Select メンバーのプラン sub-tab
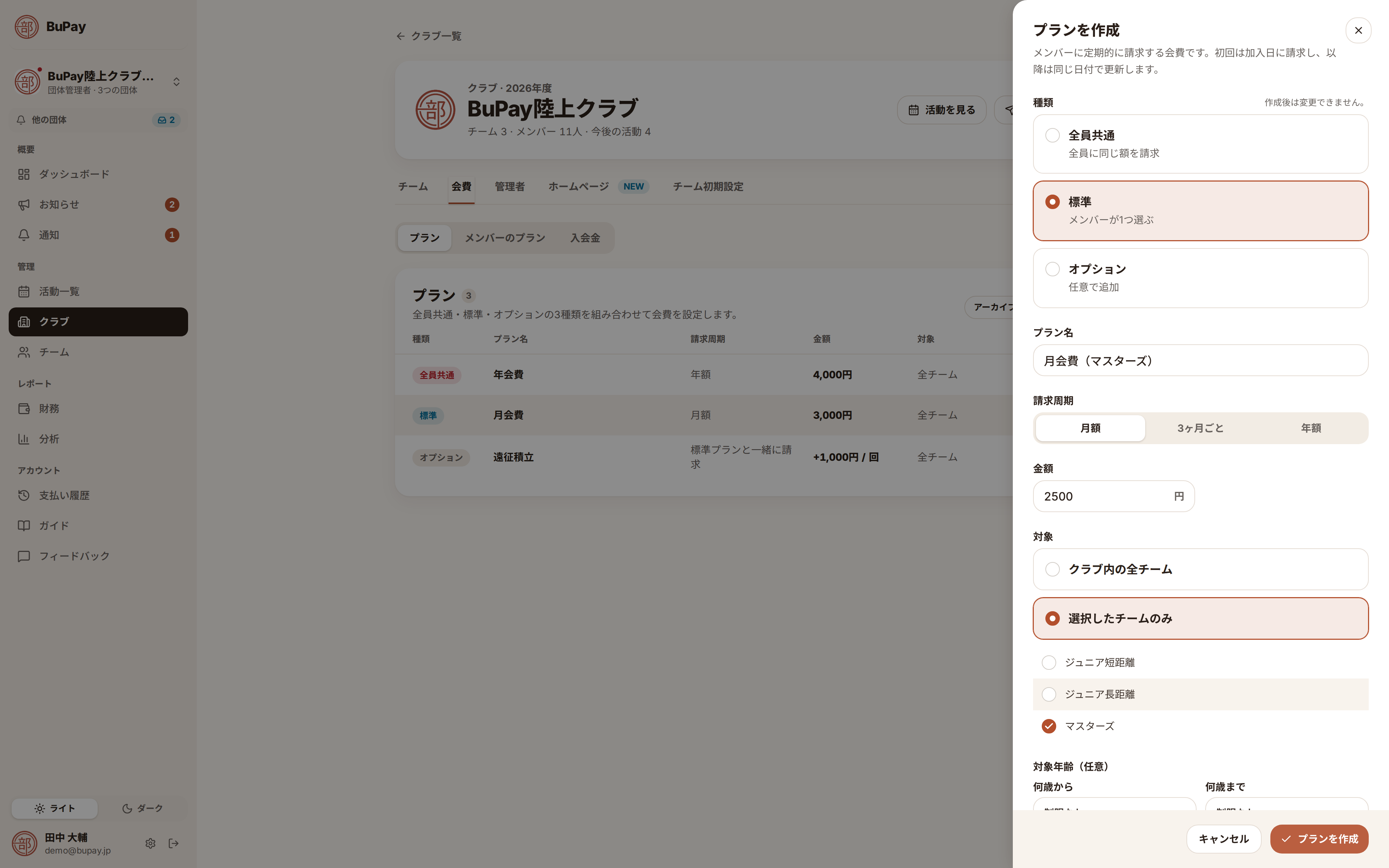 tap(505, 238)
